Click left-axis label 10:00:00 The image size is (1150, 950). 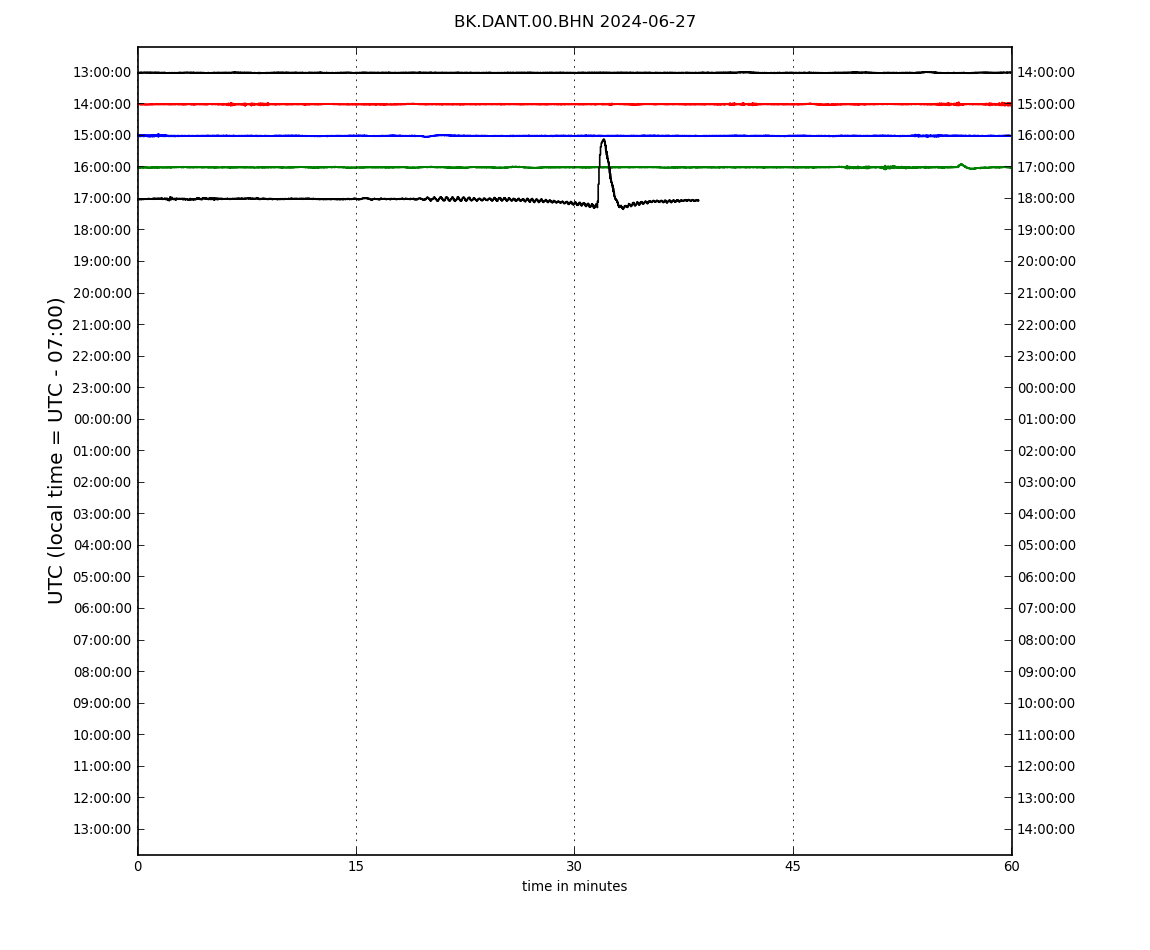pos(102,735)
